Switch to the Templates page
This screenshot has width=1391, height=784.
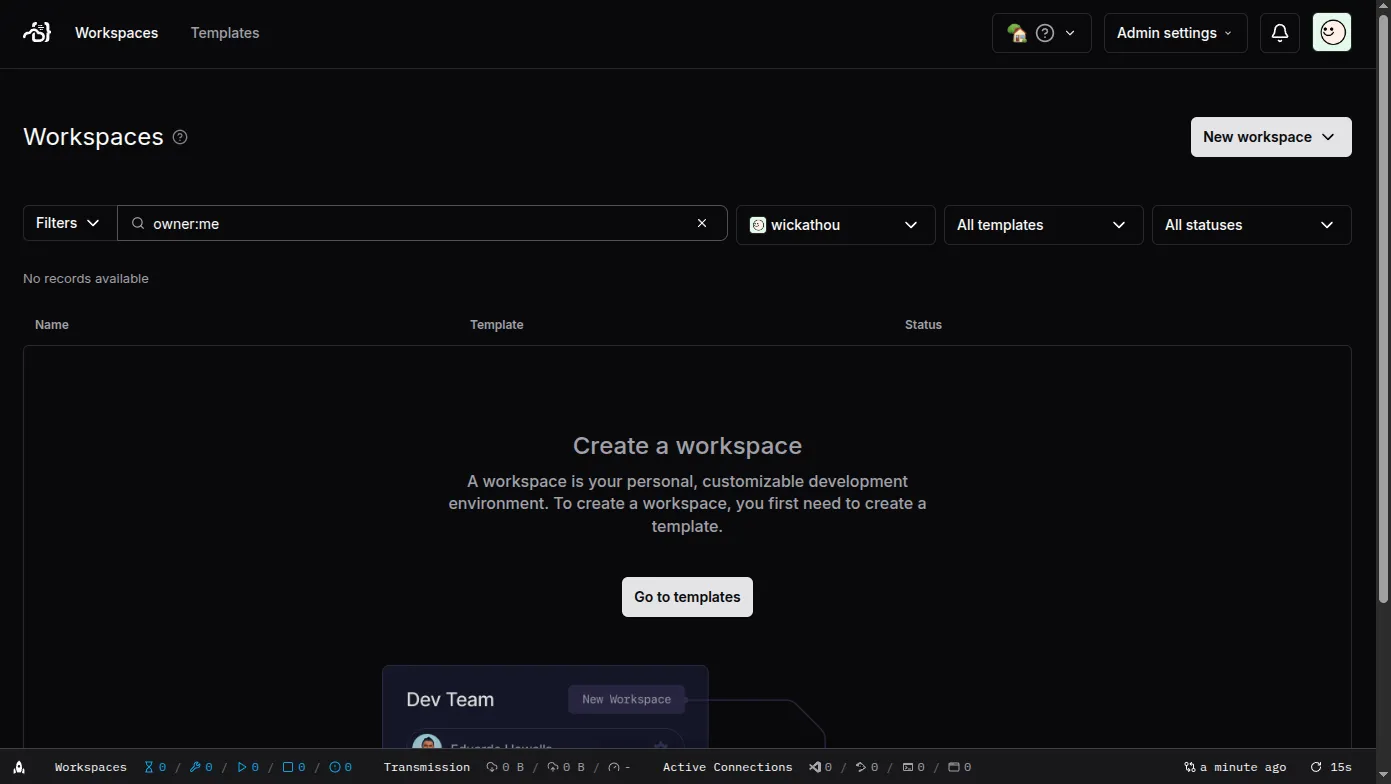(x=224, y=32)
